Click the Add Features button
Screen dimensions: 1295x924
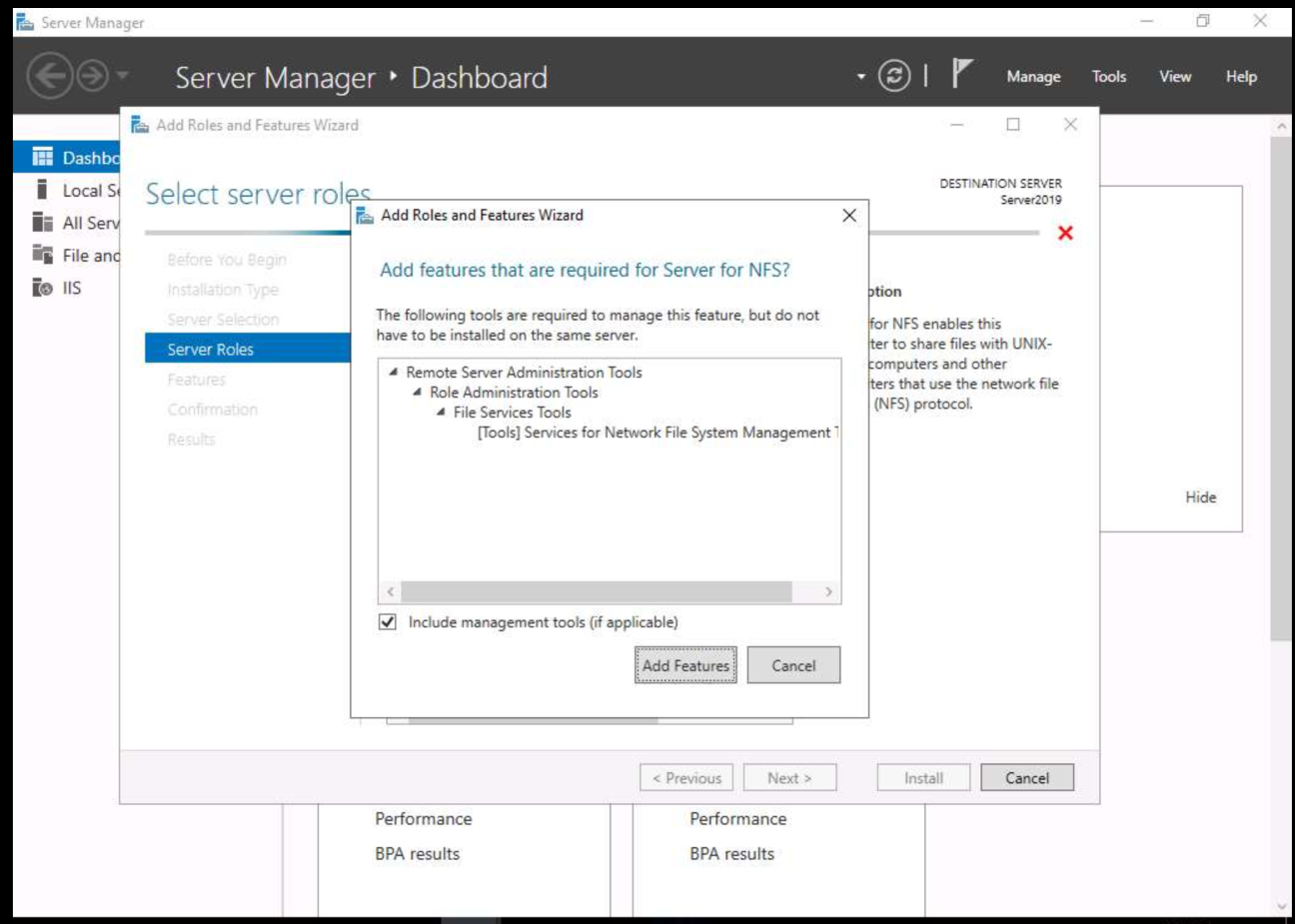click(x=685, y=665)
